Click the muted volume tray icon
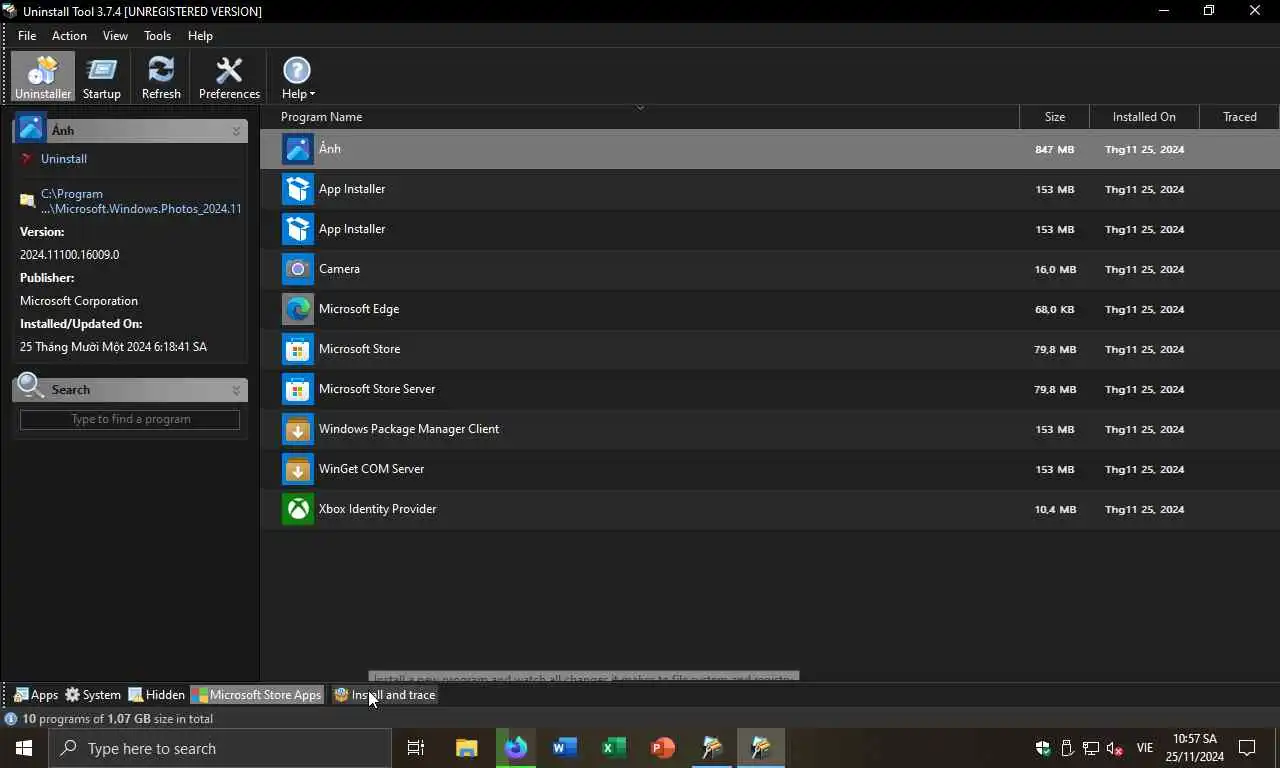 (x=1115, y=749)
